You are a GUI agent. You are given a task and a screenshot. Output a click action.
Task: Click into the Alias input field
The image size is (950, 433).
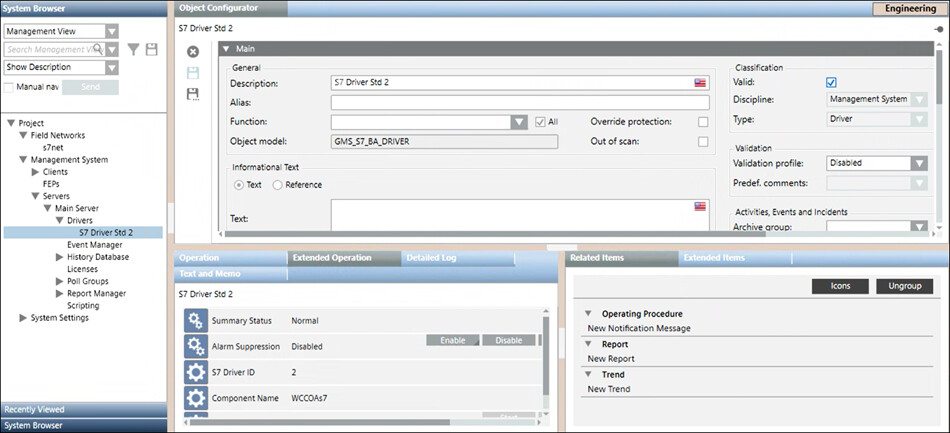tap(519, 102)
